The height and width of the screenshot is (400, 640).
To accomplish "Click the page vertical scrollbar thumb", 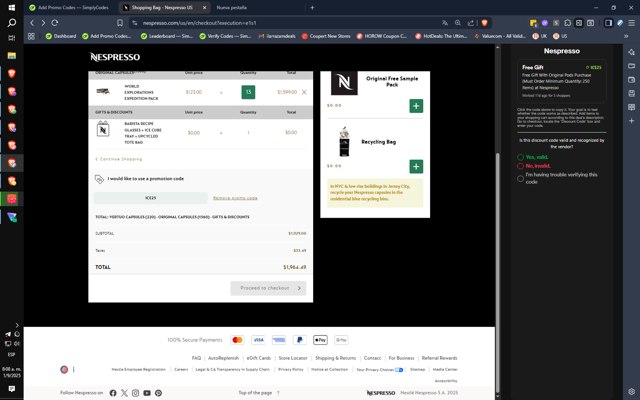I will (x=498, y=271).
